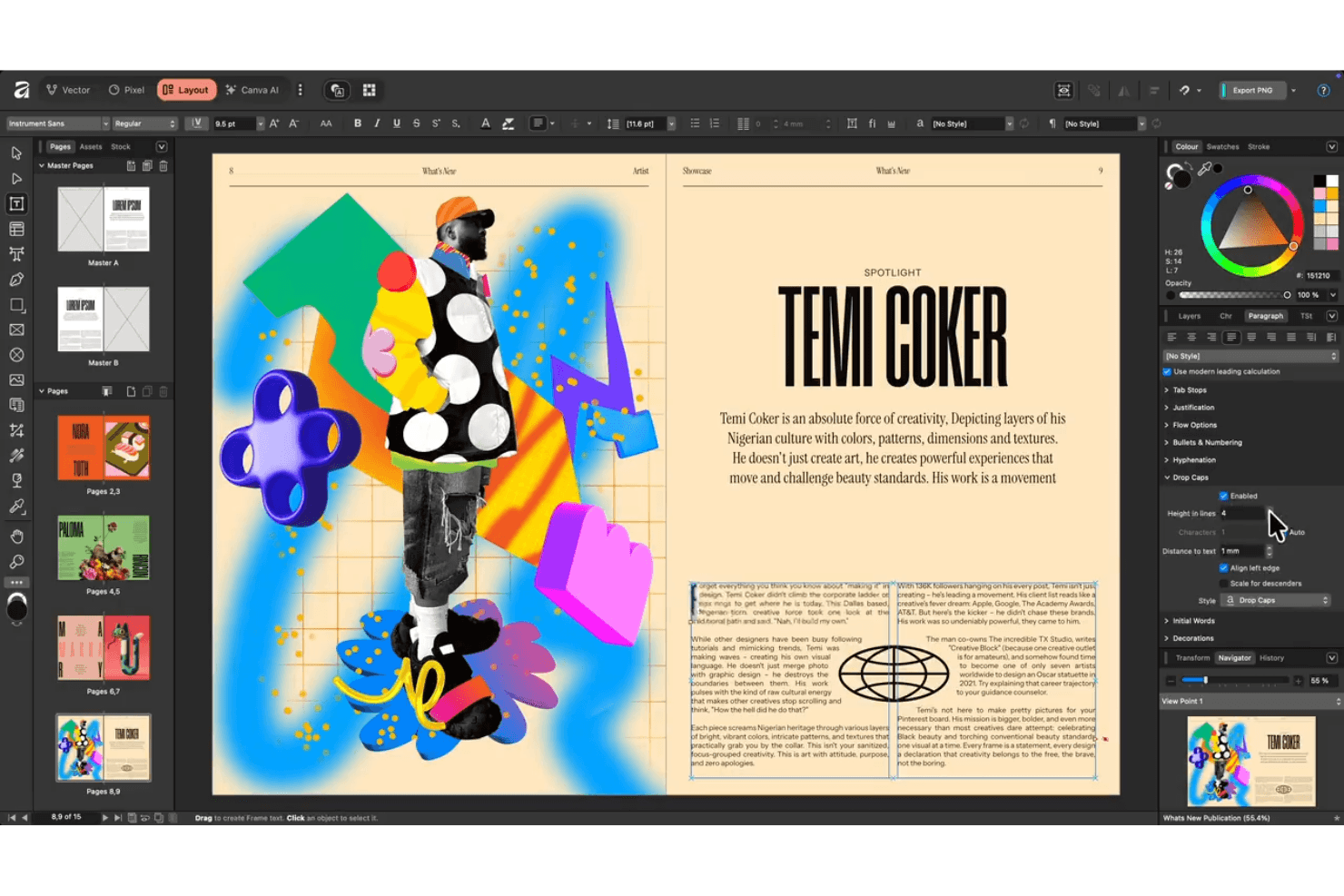
Task: Switch to Vector studio
Action: (x=68, y=90)
